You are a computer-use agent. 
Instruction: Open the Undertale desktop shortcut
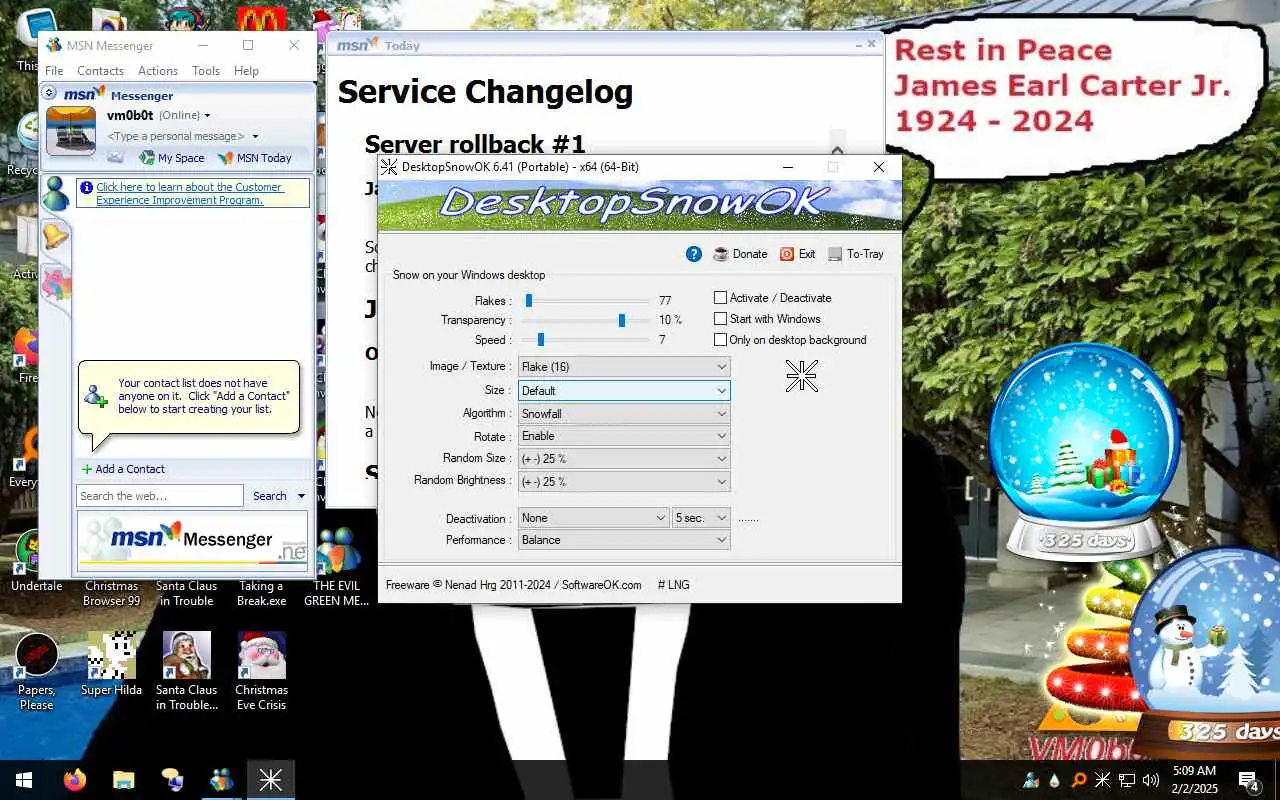37,561
